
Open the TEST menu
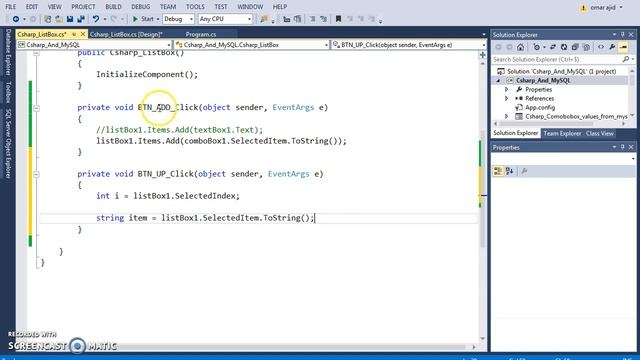click(221, 7)
